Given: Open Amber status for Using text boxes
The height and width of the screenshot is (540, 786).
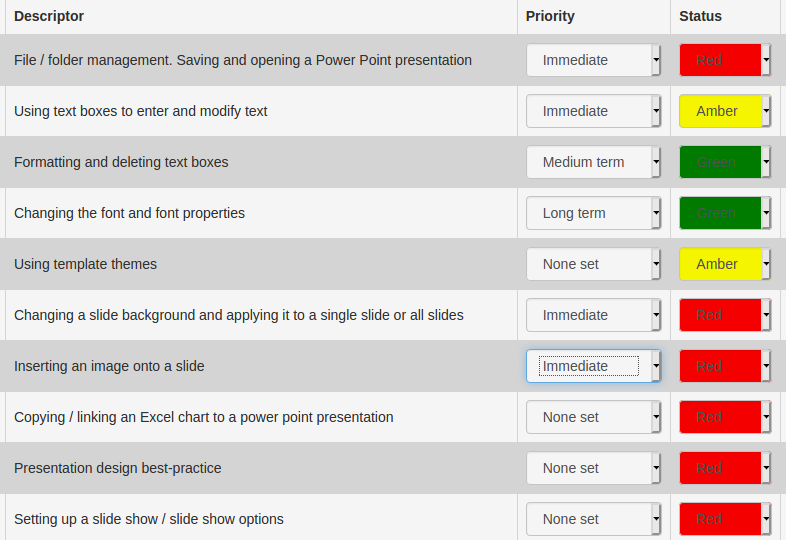Looking at the screenshot, I should [725, 111].
